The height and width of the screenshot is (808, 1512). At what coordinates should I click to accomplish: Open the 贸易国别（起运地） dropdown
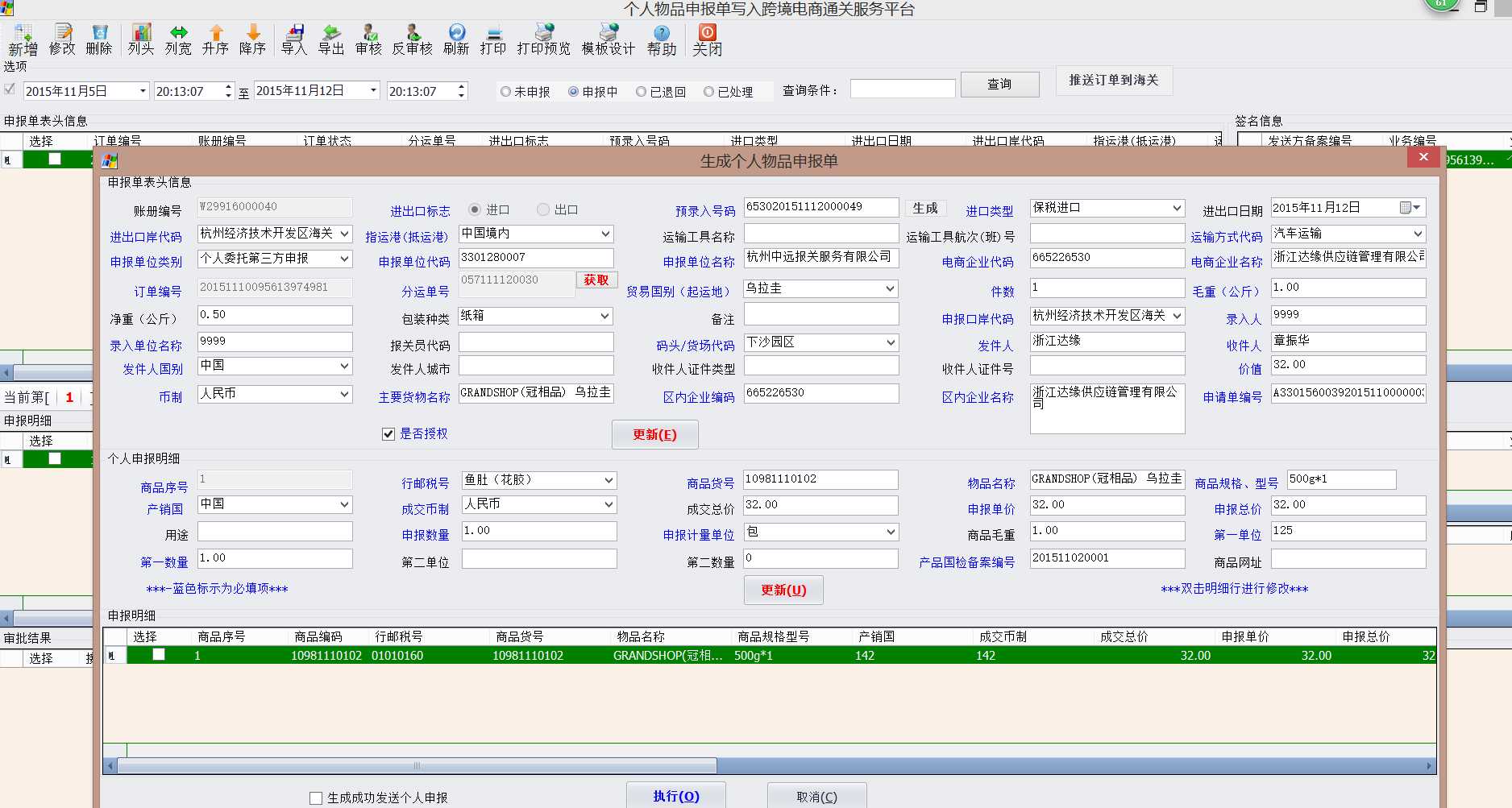[891, 288]
